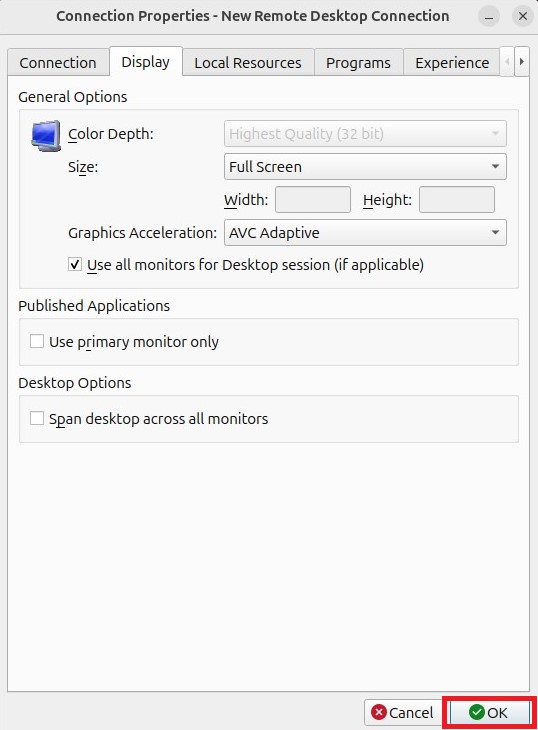Click the Cancel button
The height and width of the screenshot is (730, 538).
click(x=403, y=712)
